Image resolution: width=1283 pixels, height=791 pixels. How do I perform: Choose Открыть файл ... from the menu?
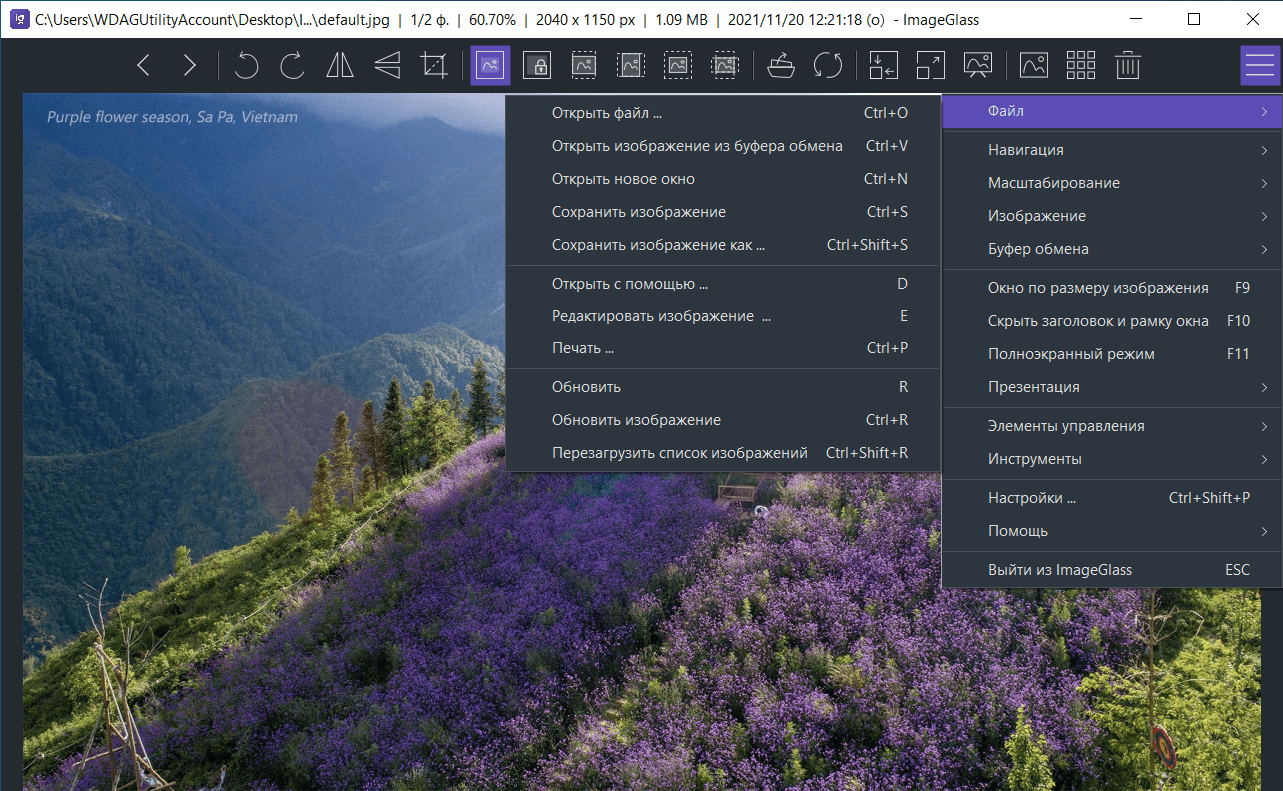click(724, 113)
